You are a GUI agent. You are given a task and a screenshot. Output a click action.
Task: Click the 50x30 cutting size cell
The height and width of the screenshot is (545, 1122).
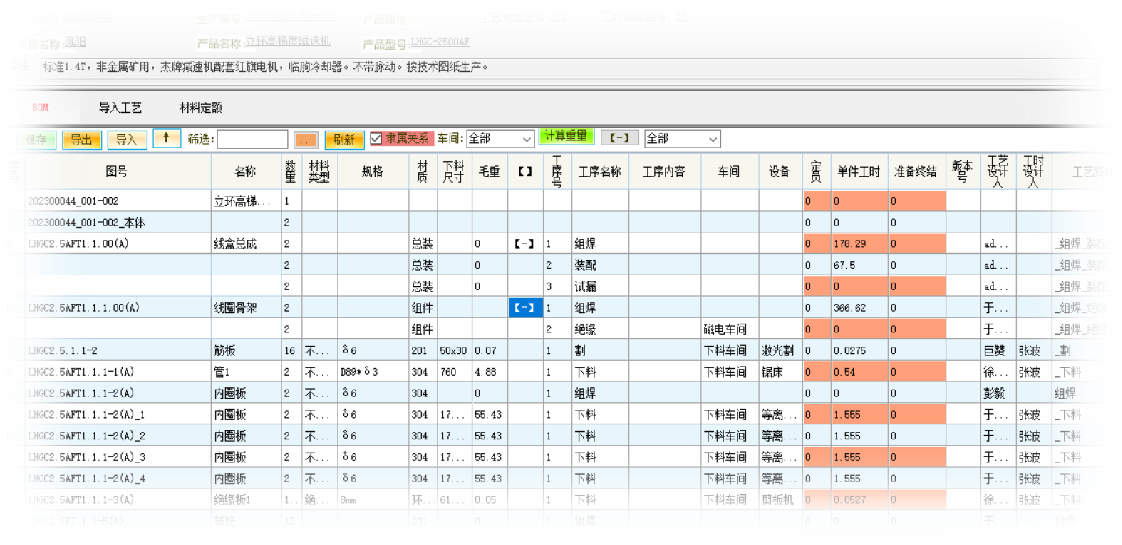click(454, 350)
